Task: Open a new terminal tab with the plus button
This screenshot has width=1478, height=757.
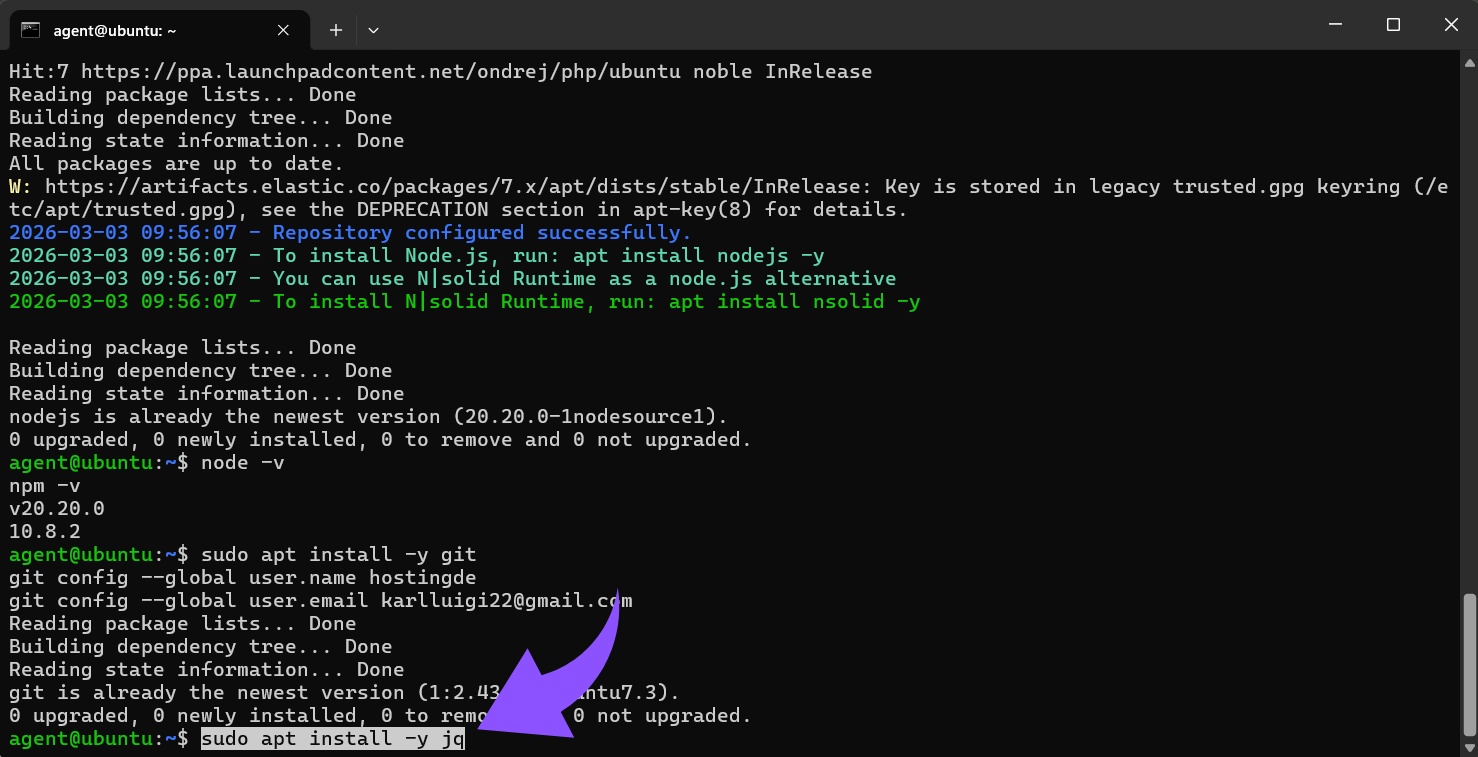Action: click(x=335, y=30)
